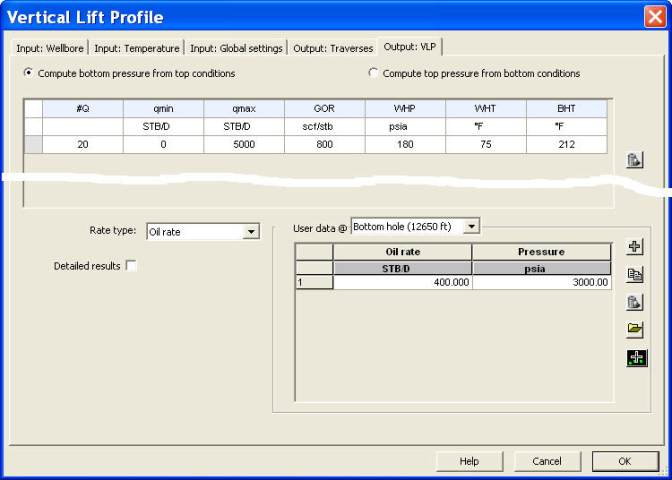672x480 pixels.
Task: Click the Help button
Action: 469,461
